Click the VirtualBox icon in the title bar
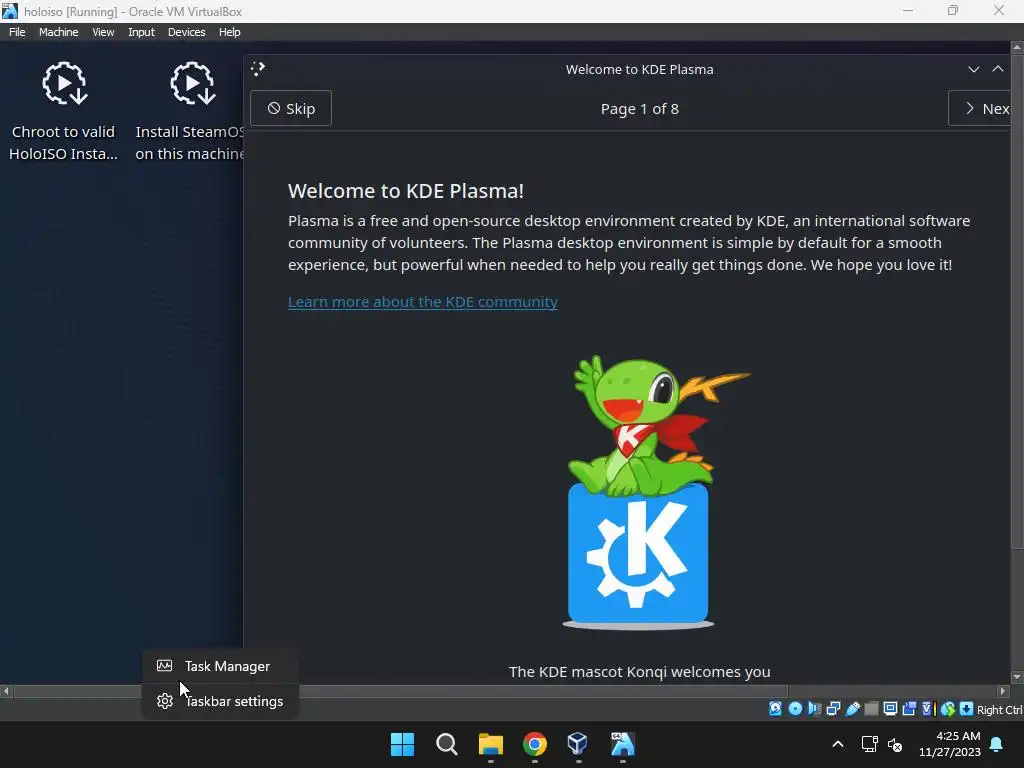This screenshot has height=768, width=1024. tap(10, 10)
